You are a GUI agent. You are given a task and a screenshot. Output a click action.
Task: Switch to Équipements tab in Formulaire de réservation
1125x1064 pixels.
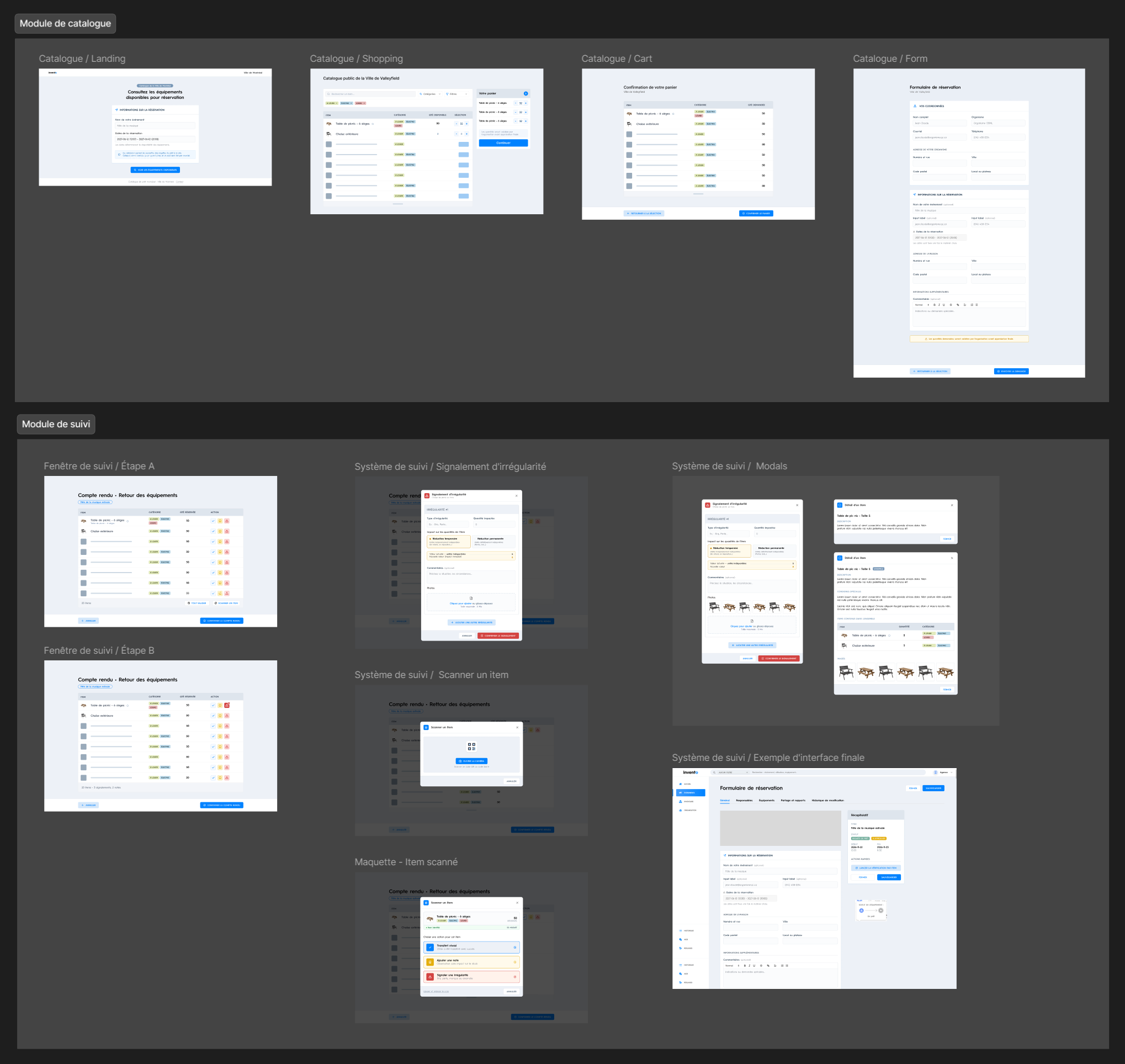click(x=767, y=800)
